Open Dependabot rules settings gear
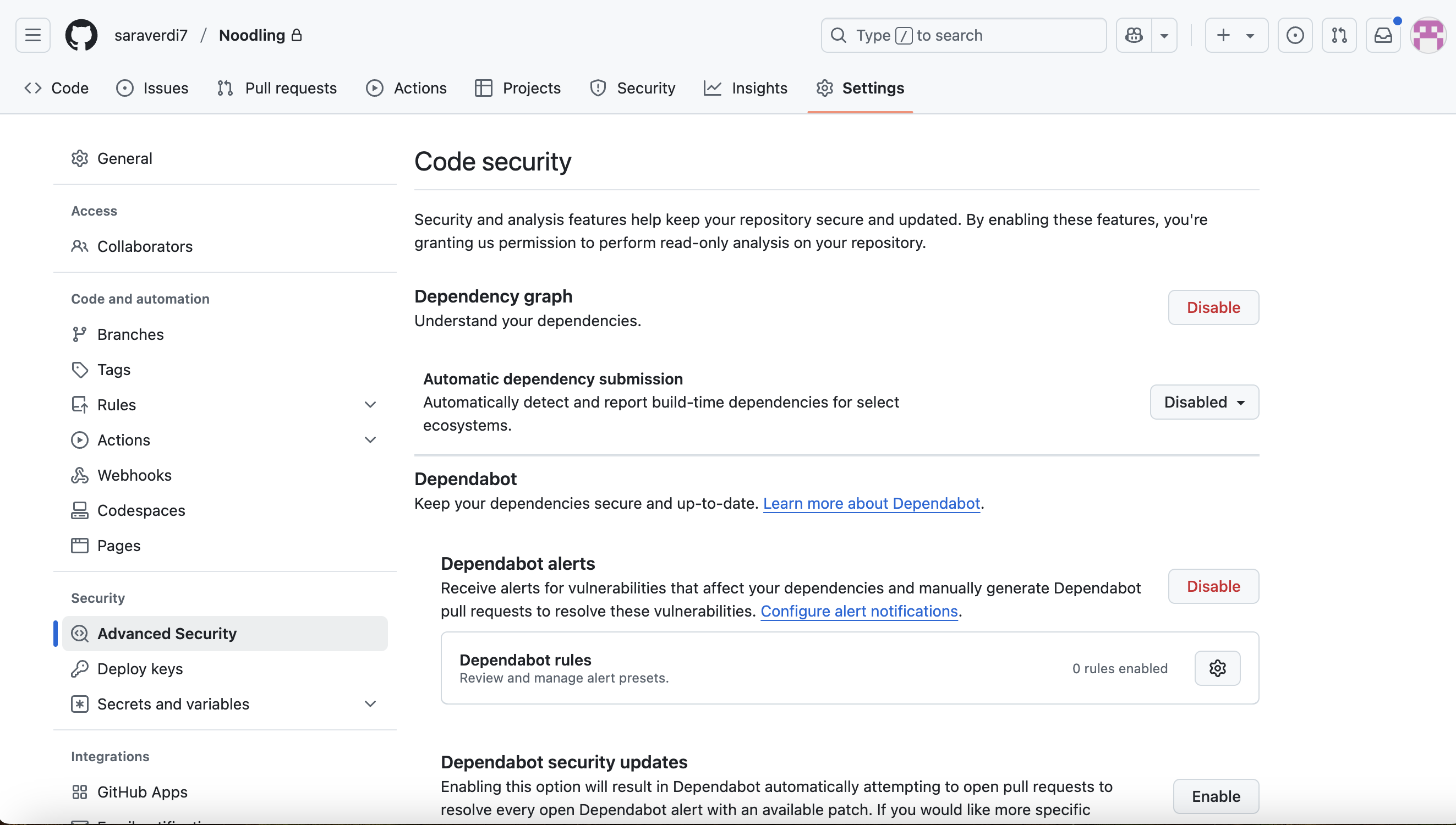This screenshot has width=1456, height=825. [x=1217, y=668]
